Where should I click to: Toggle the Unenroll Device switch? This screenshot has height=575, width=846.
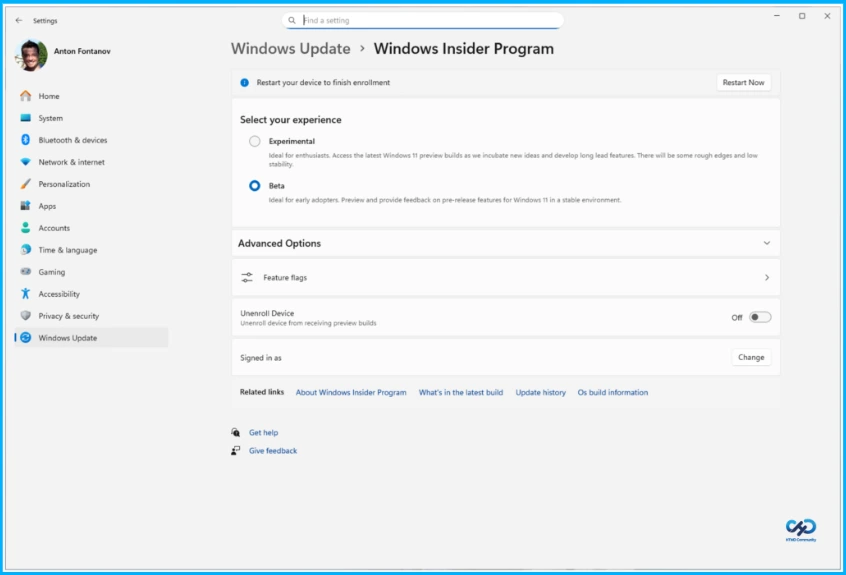(x=760, y=317)
